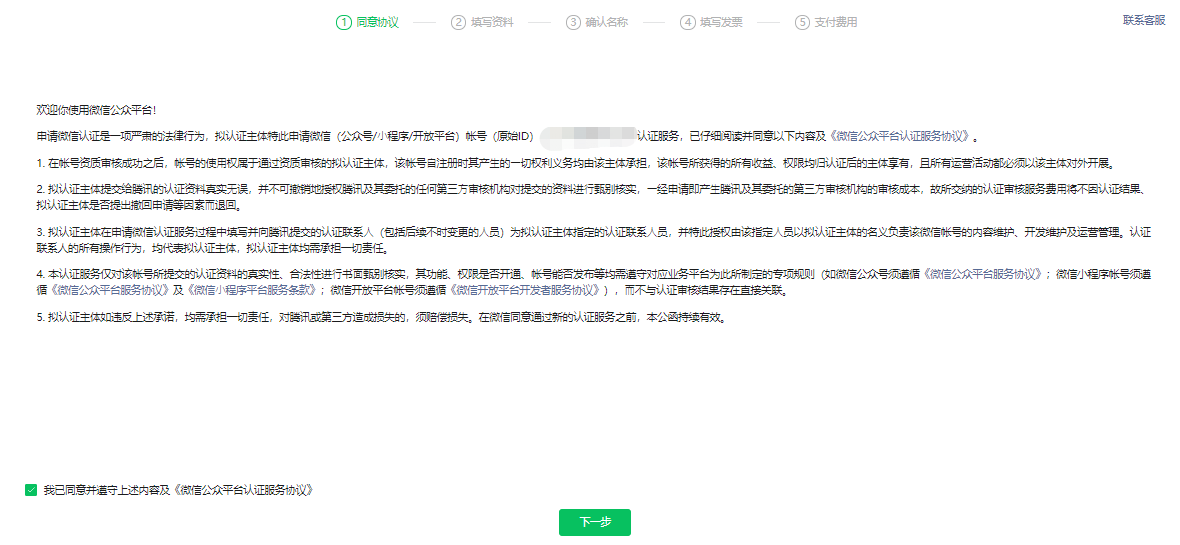
Task: Select the 填写资料 step label
Action: click(492, 22)
